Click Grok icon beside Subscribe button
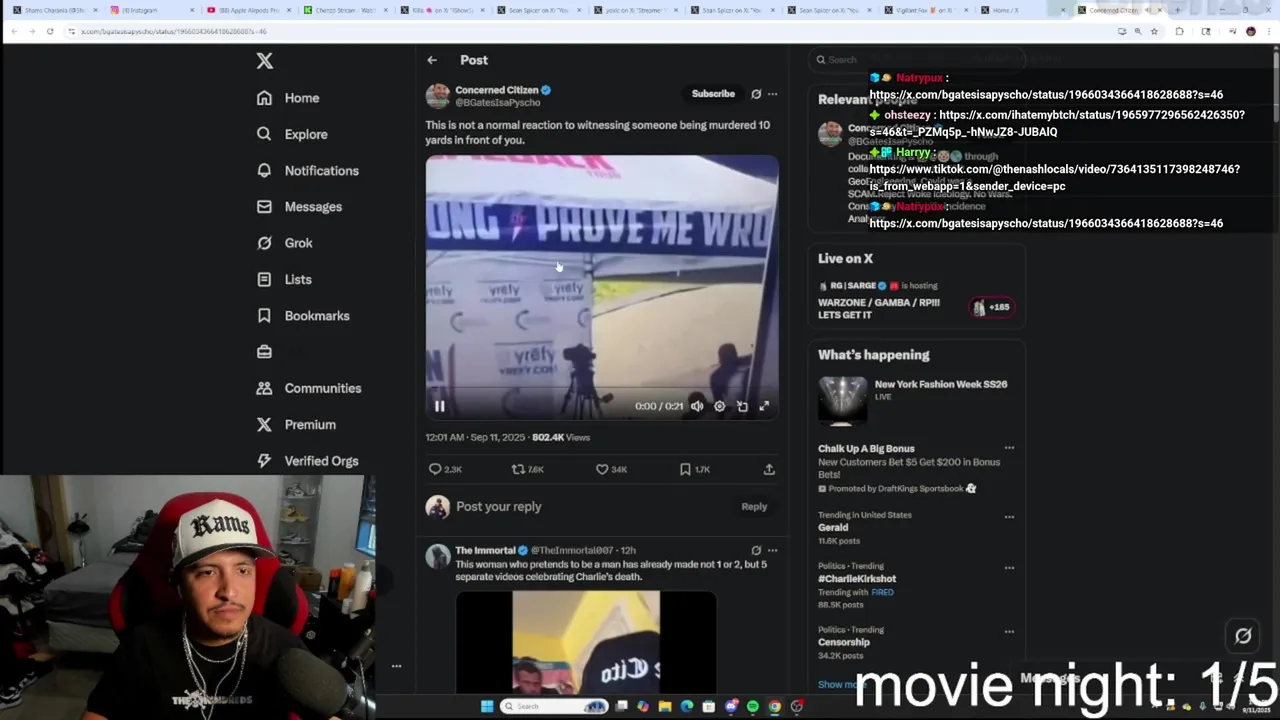Screen dimensions: 1280x720 point(756,94)
